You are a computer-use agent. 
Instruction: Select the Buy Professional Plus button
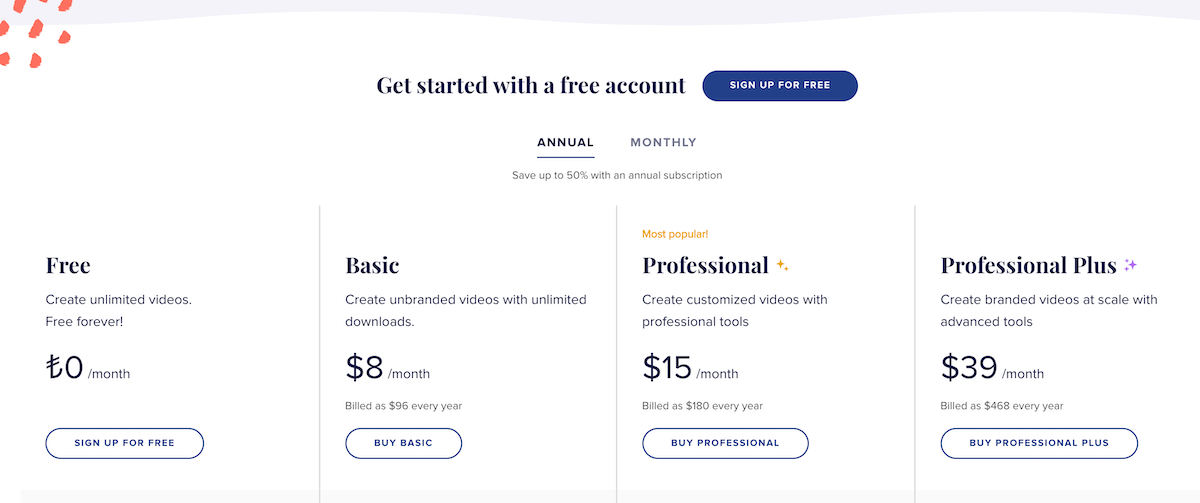(1039, 443)
